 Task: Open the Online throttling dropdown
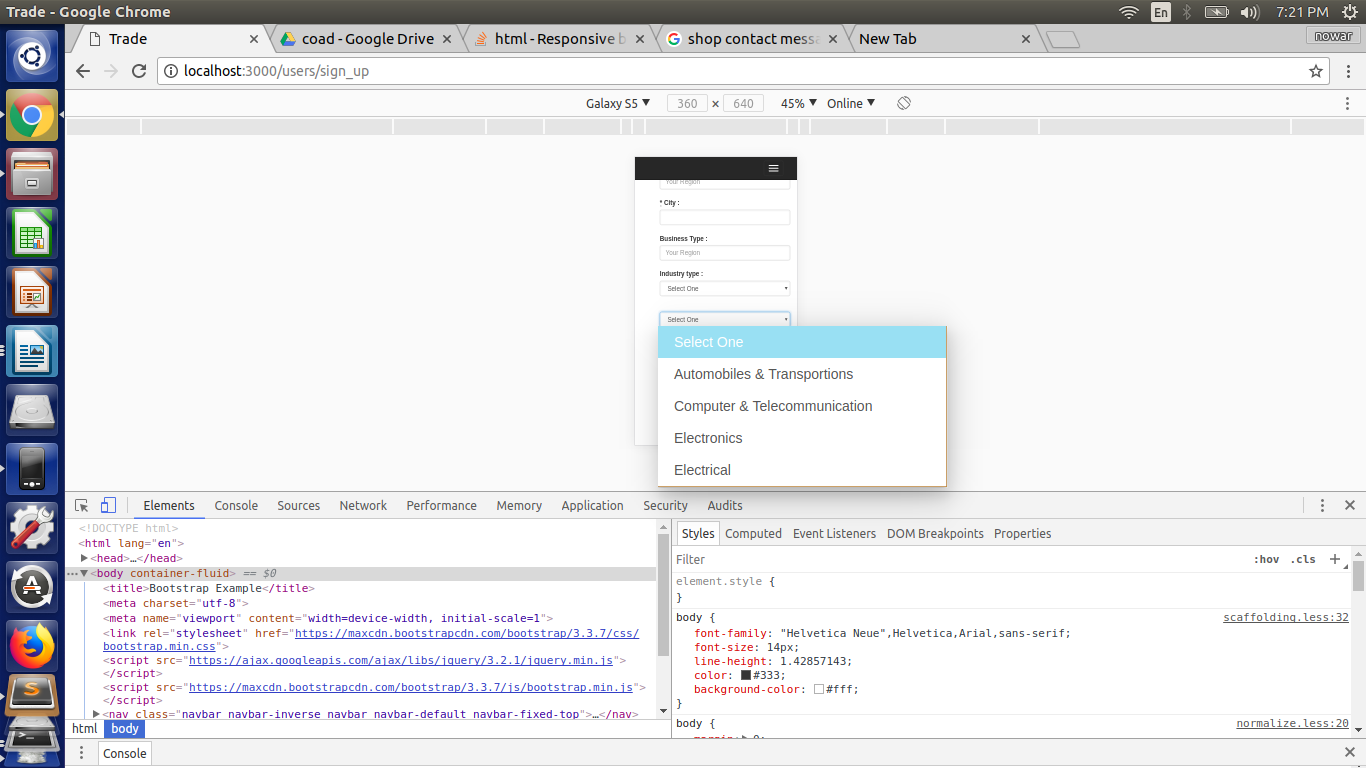click(x=851, y=103)
